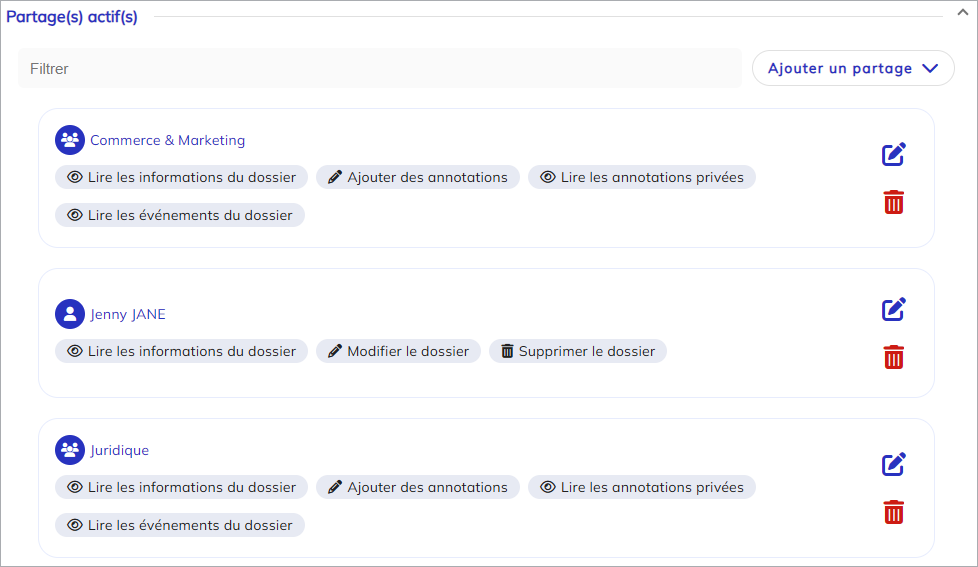Click Jenny JANE's user avatar icon
Screen dimensions: 978x567
tap(70, 314)
